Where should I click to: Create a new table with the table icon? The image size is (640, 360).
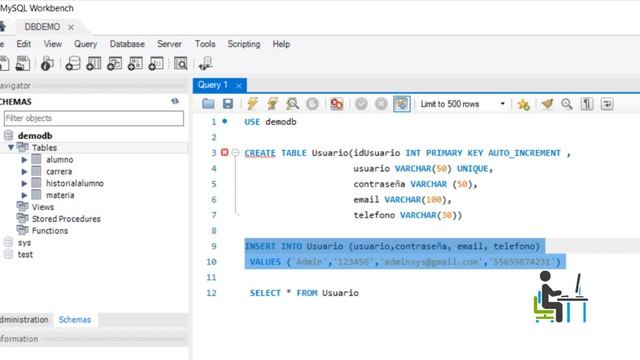click(93, 64)
